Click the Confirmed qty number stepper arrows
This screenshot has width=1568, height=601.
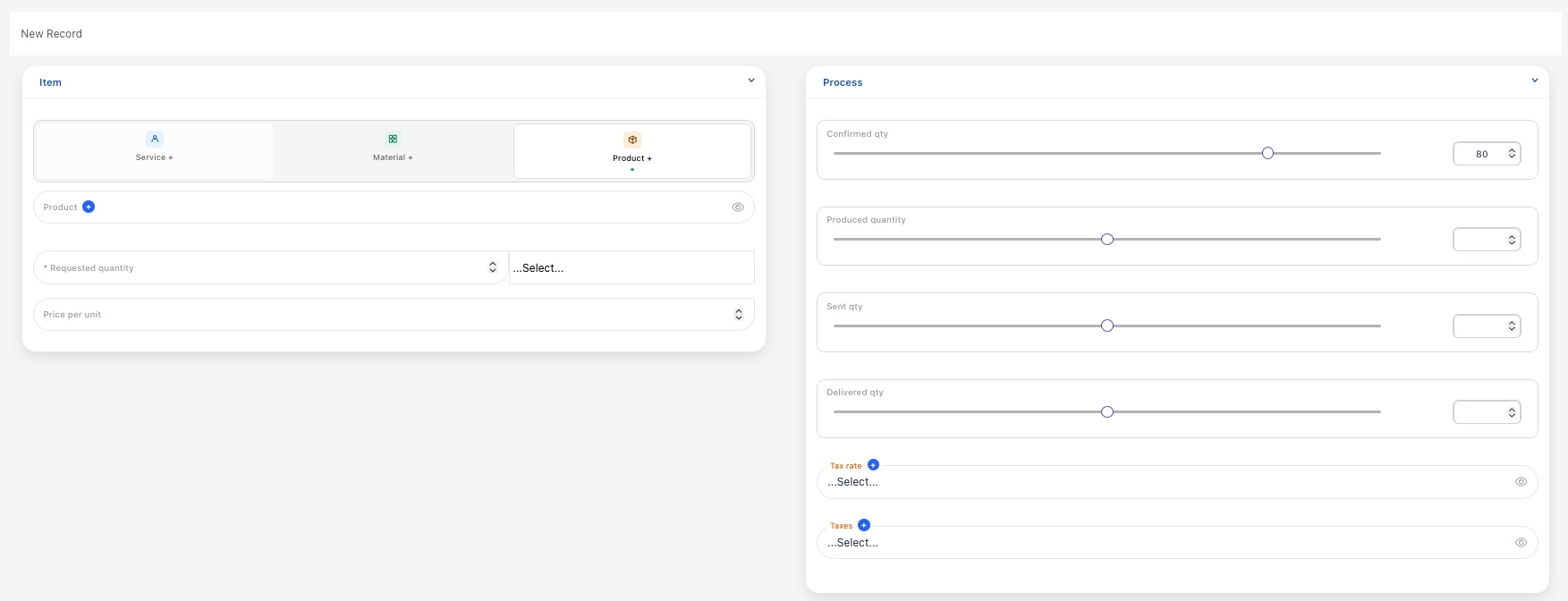point(1512,154)
